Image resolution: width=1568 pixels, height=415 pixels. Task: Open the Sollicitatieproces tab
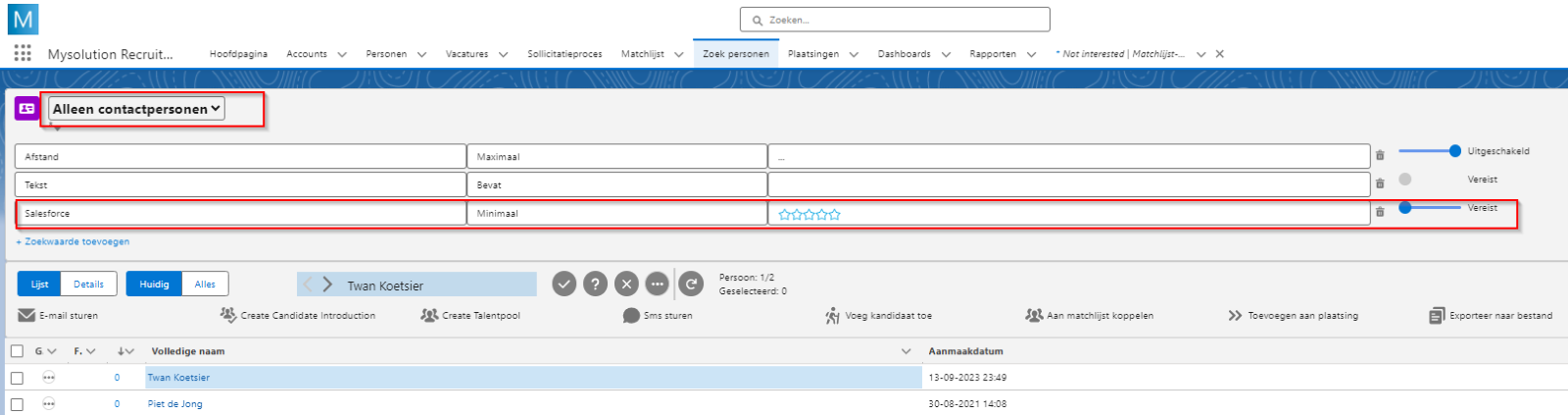(564, 54)
